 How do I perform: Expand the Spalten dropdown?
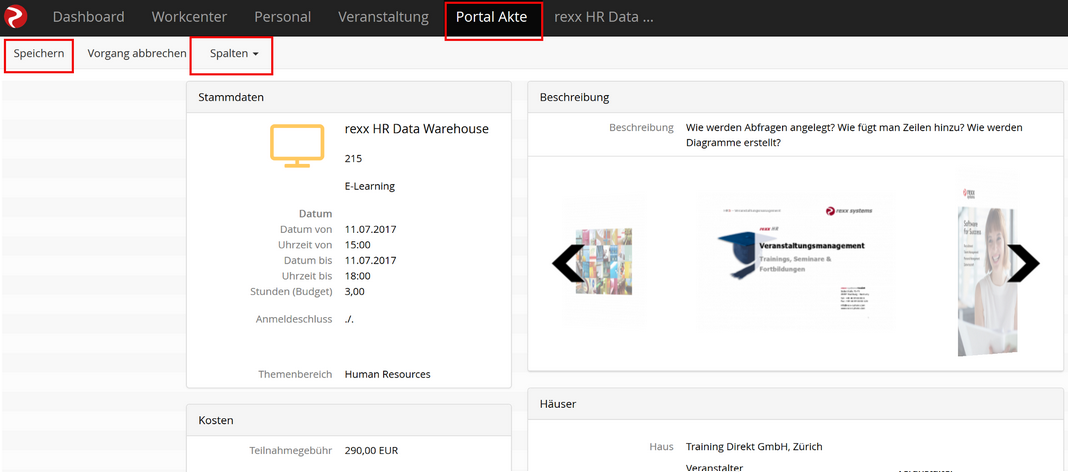232,54
